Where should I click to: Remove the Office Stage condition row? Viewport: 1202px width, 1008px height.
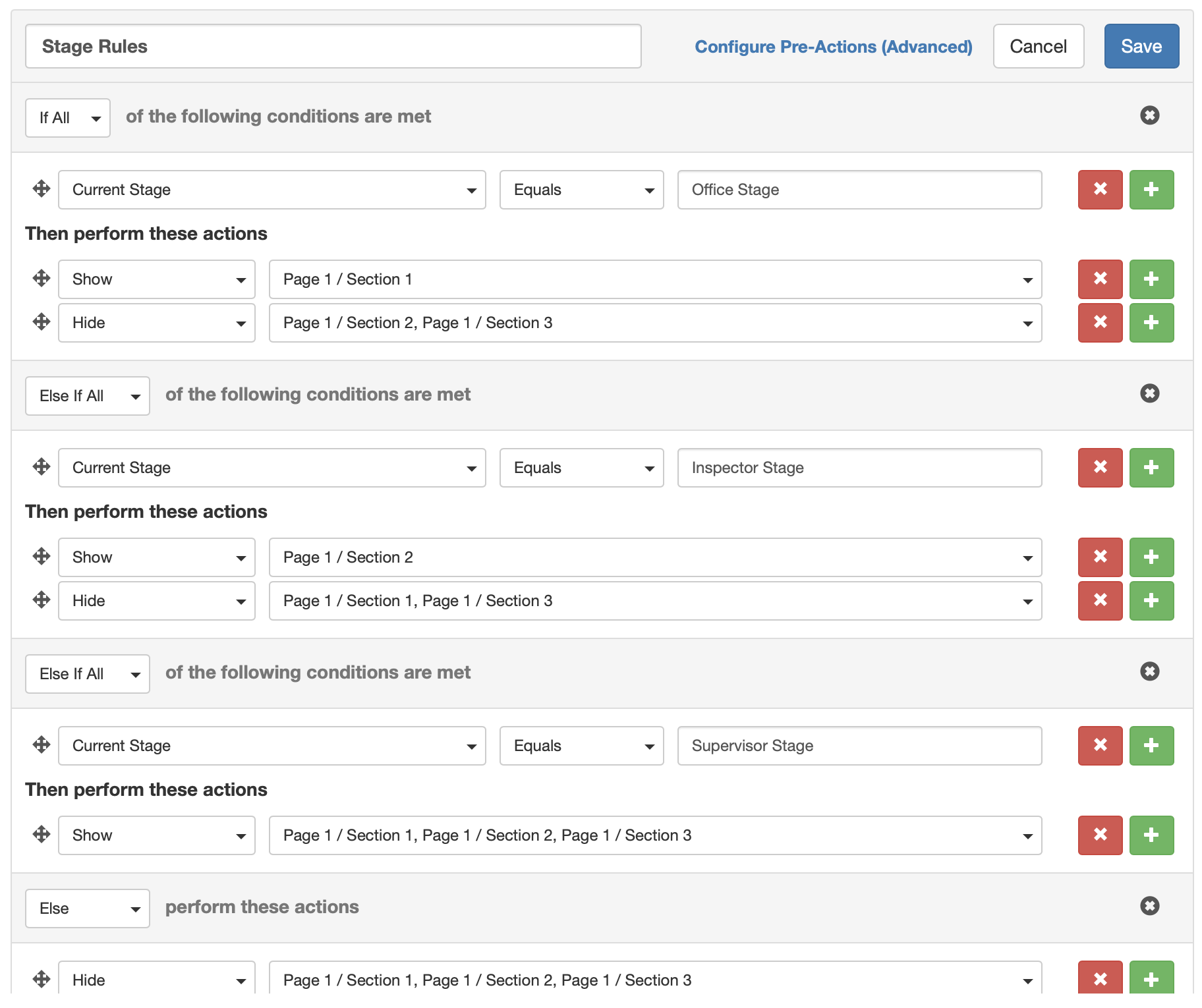pos(1100,190)
